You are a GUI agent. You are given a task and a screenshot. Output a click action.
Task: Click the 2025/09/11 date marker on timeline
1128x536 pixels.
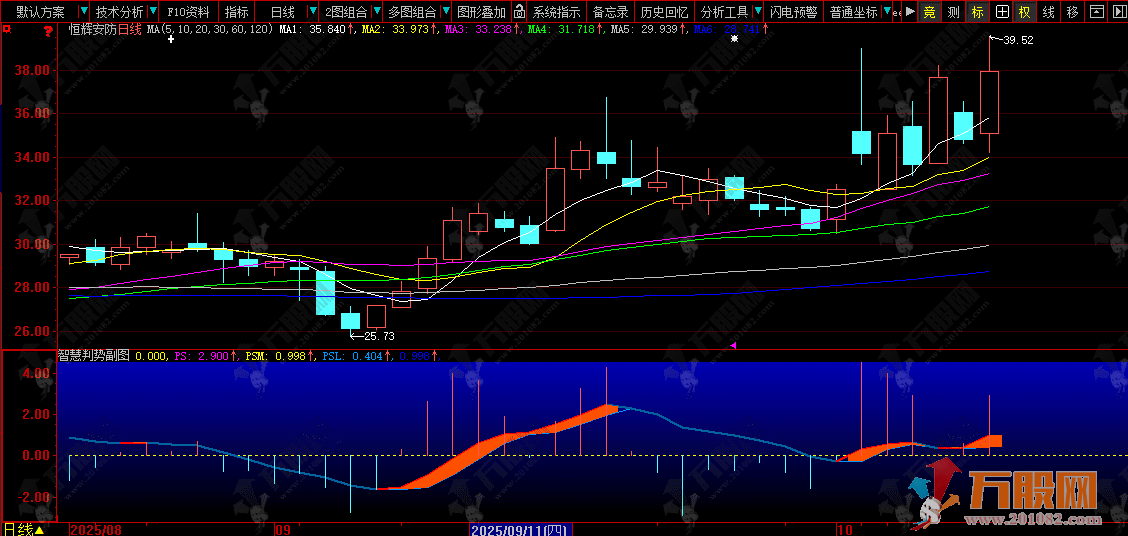pyautogui.click(x=518, y=529)
